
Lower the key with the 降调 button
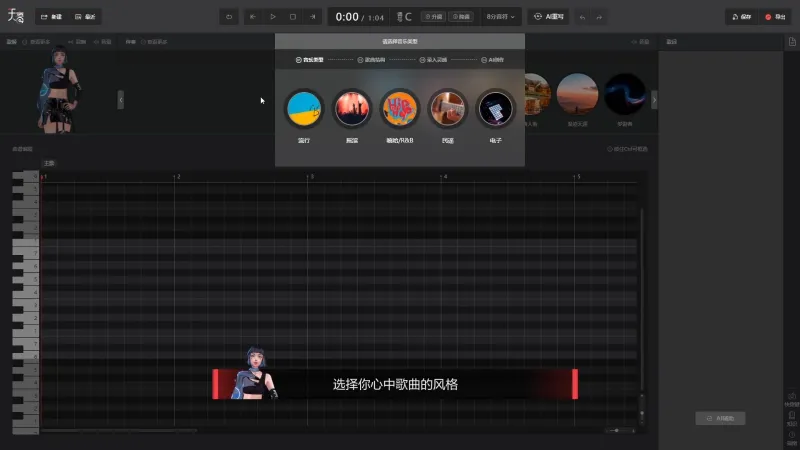(461, 17)
